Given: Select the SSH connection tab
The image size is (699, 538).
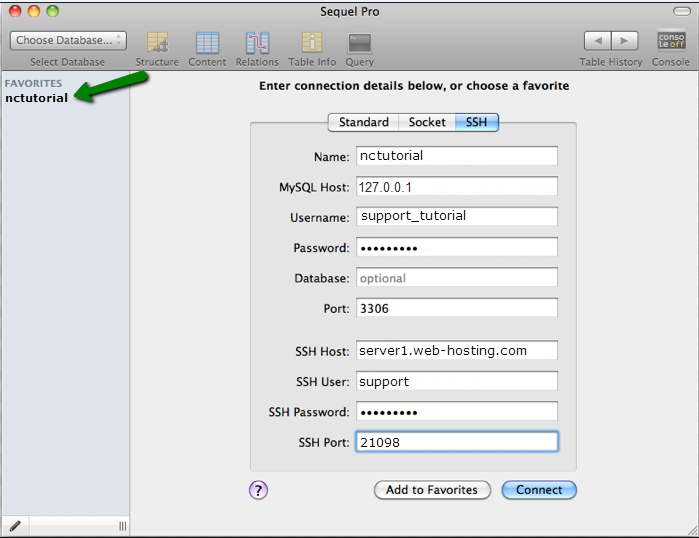Looking at the screenshot, I should (477, 122).
